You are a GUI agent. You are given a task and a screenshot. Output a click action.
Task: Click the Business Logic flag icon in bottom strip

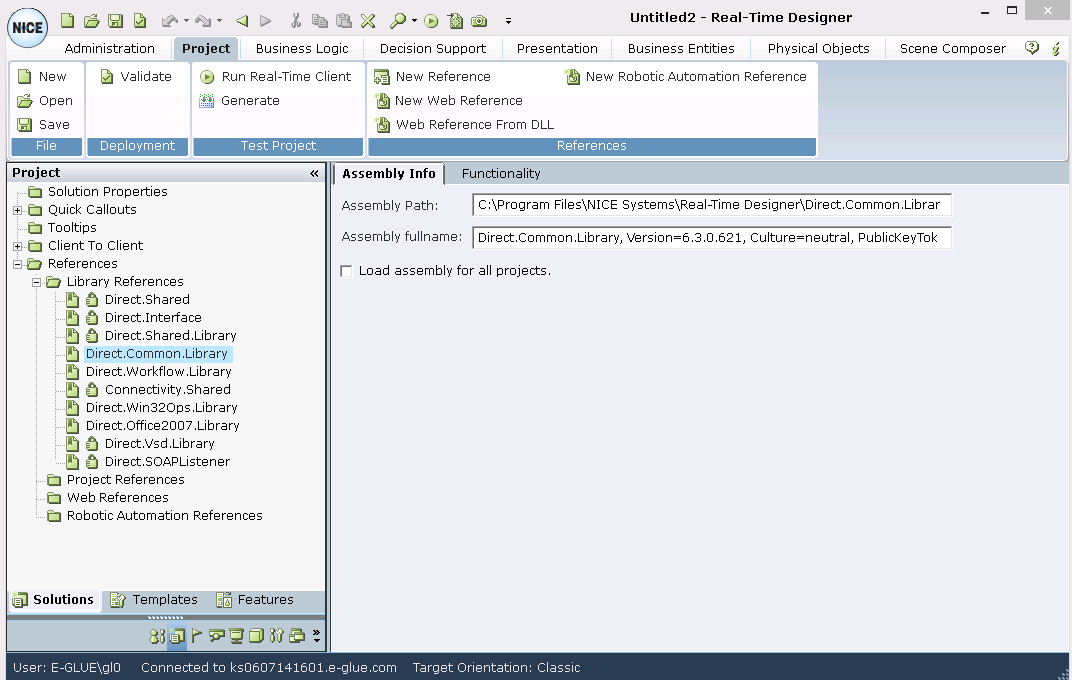(197, 636)
